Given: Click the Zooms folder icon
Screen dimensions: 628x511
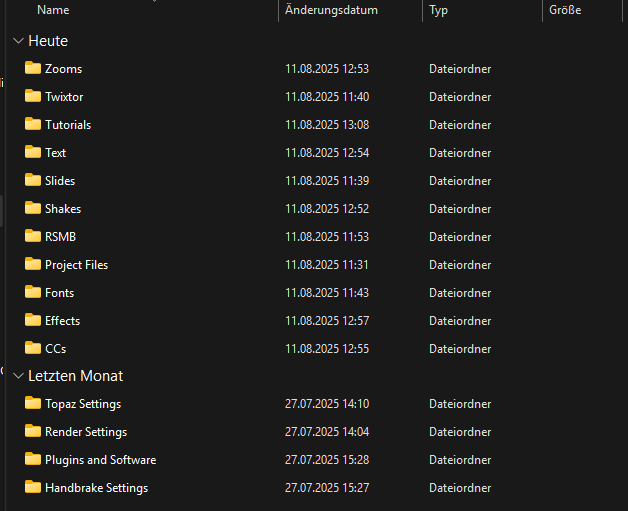Looking at the screenshot, I should click(33, 69).
